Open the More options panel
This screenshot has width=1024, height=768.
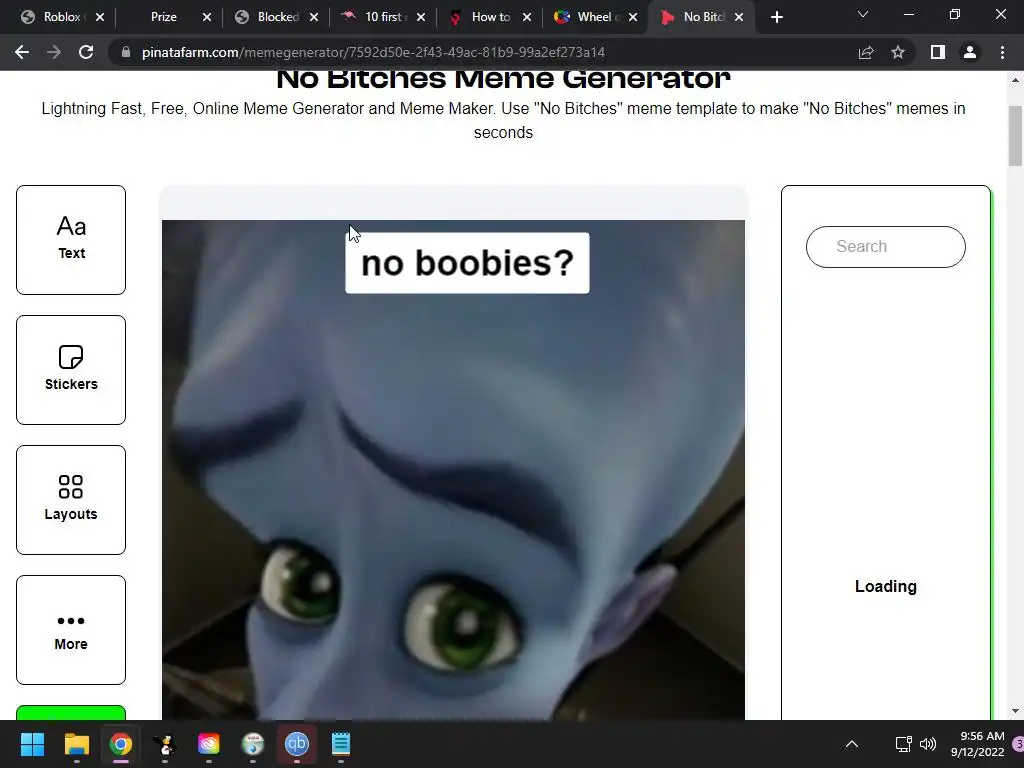coord(71,630)
